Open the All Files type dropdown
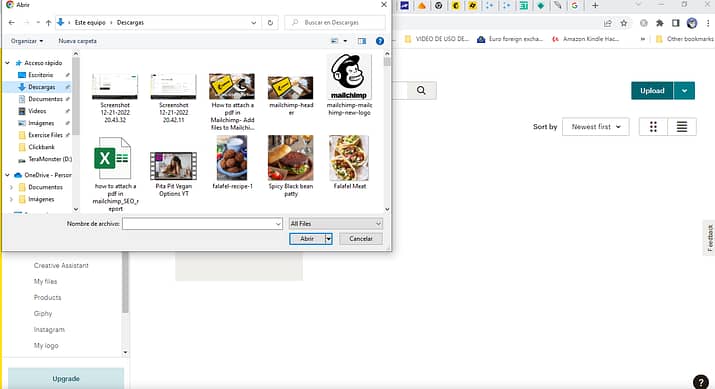The width and height of the screenshot is (715, 389). pyautogui.click(x=336, y=223)
